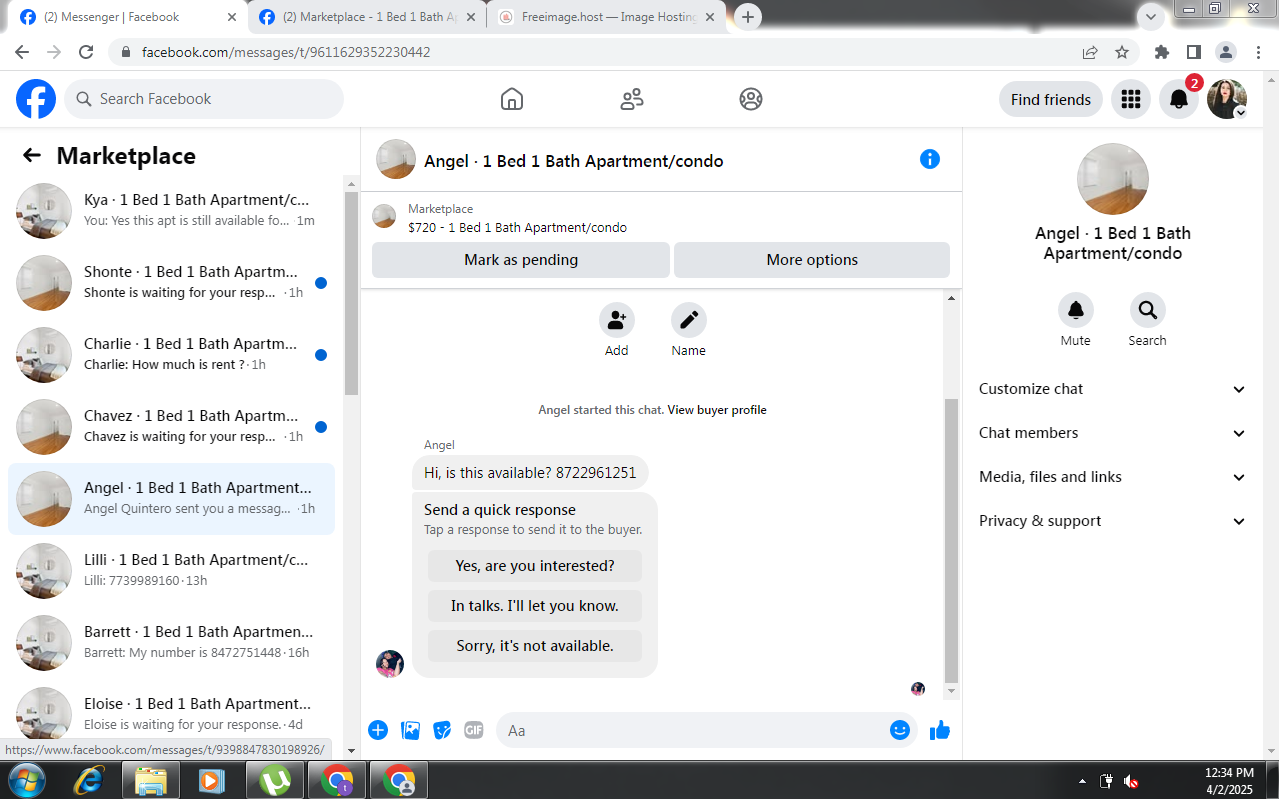Search in conversation magnifier icon
1279x799 pixels.
tap(1148, 310)
